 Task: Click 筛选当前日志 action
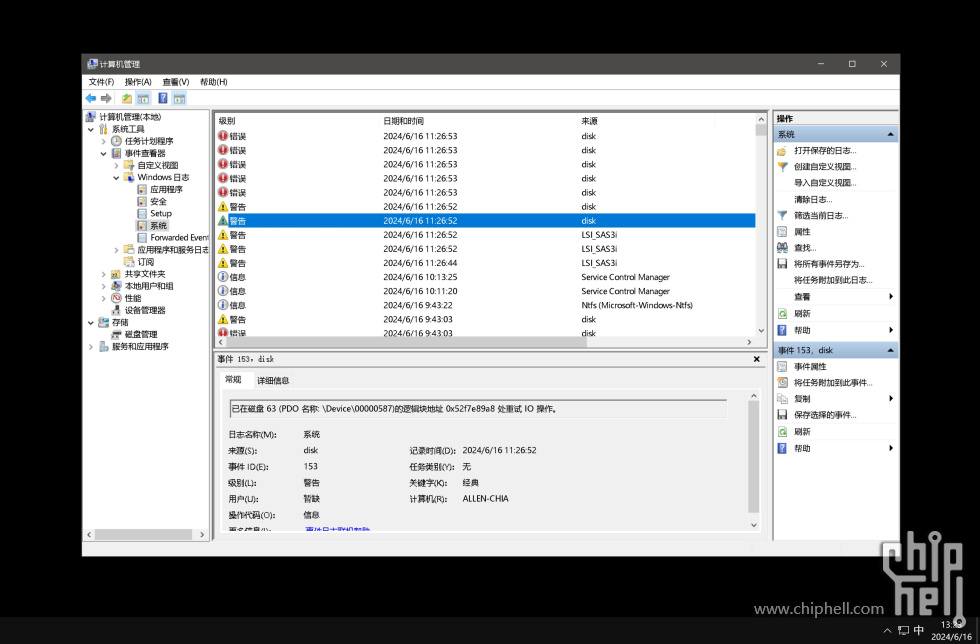(821, 216)
